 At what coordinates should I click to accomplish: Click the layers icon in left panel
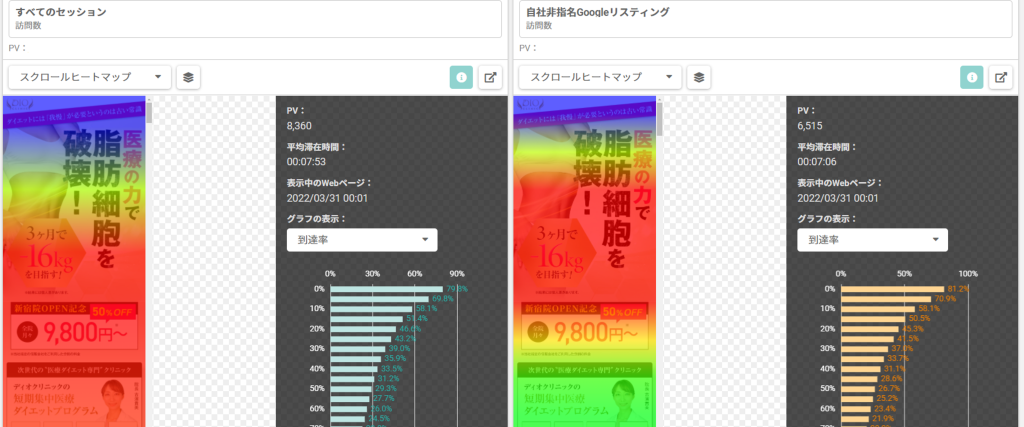pos(188,77)
